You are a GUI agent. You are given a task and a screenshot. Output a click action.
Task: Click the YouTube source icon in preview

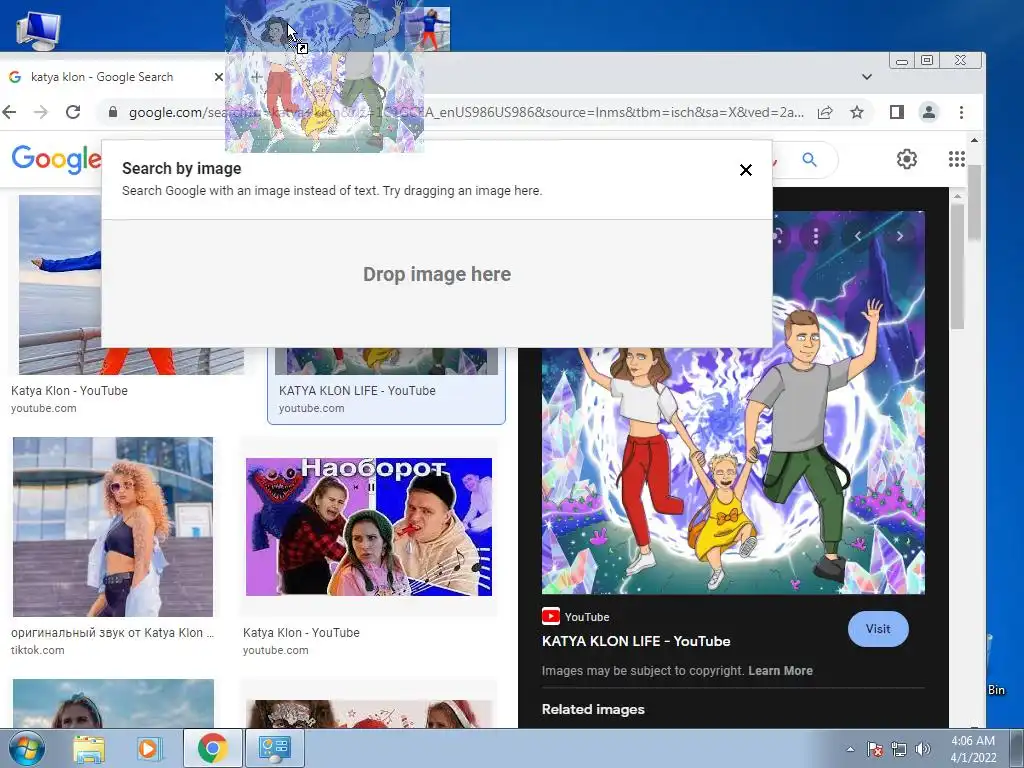[551, 616]
